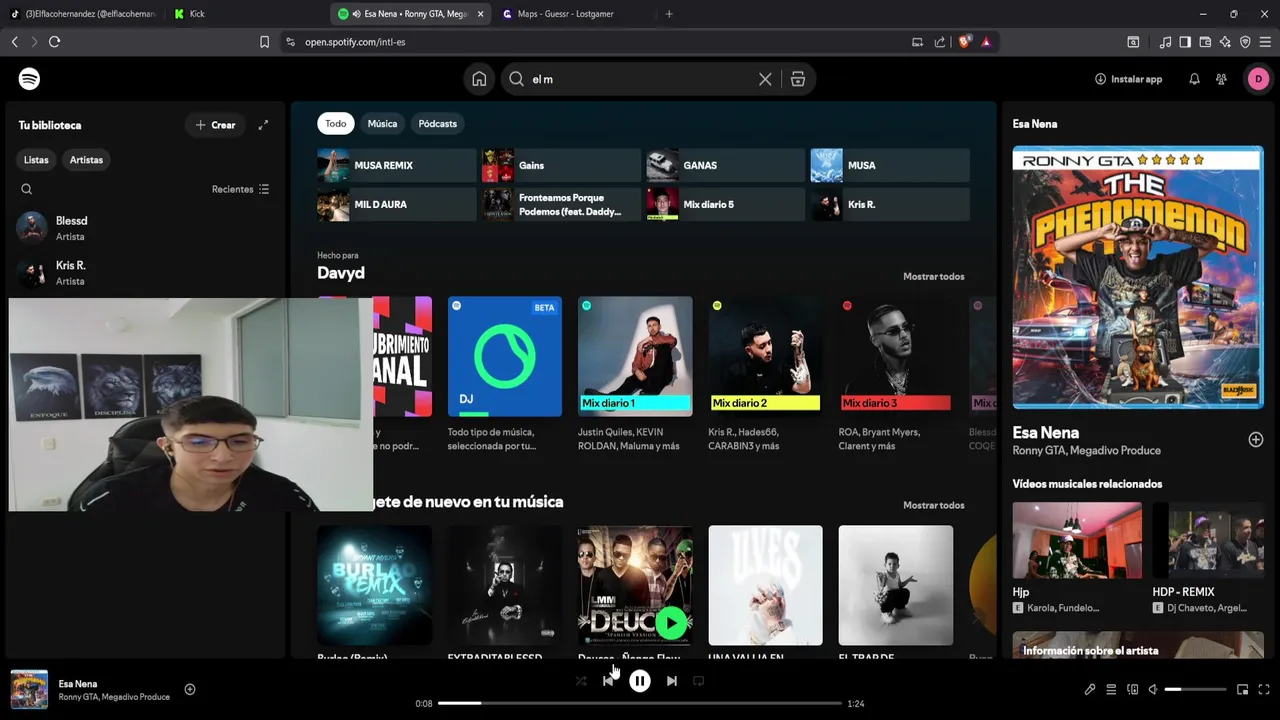Viewport: 1280px width, 720px height.
Task: Filter library by Artistas
Action: [86, 160]
